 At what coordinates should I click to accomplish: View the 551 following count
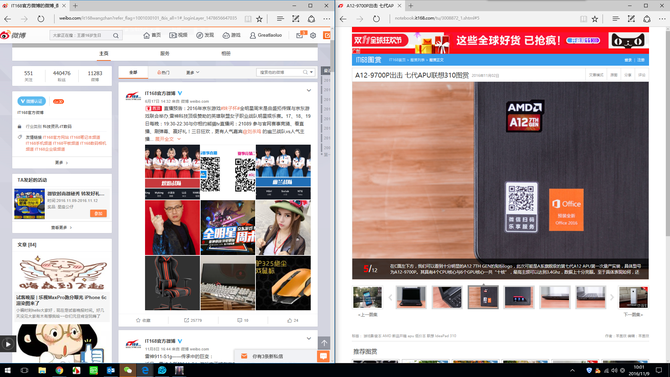29,76
